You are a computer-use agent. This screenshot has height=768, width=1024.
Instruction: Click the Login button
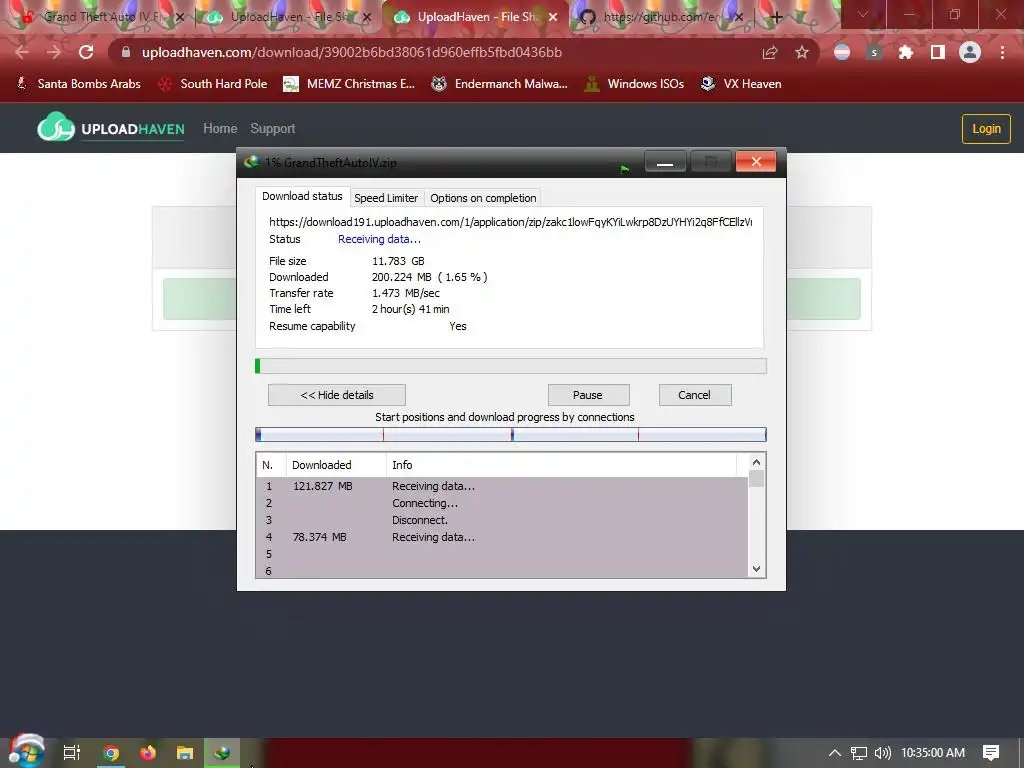[986, 129]
